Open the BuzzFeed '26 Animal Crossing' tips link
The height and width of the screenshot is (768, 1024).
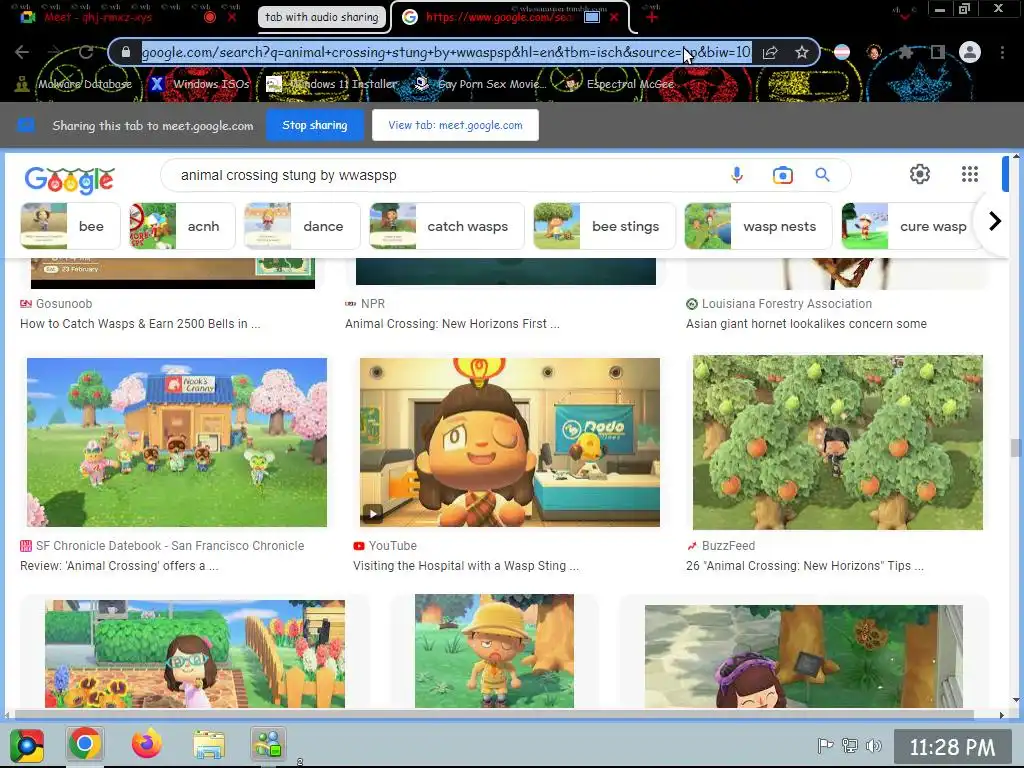805,566
